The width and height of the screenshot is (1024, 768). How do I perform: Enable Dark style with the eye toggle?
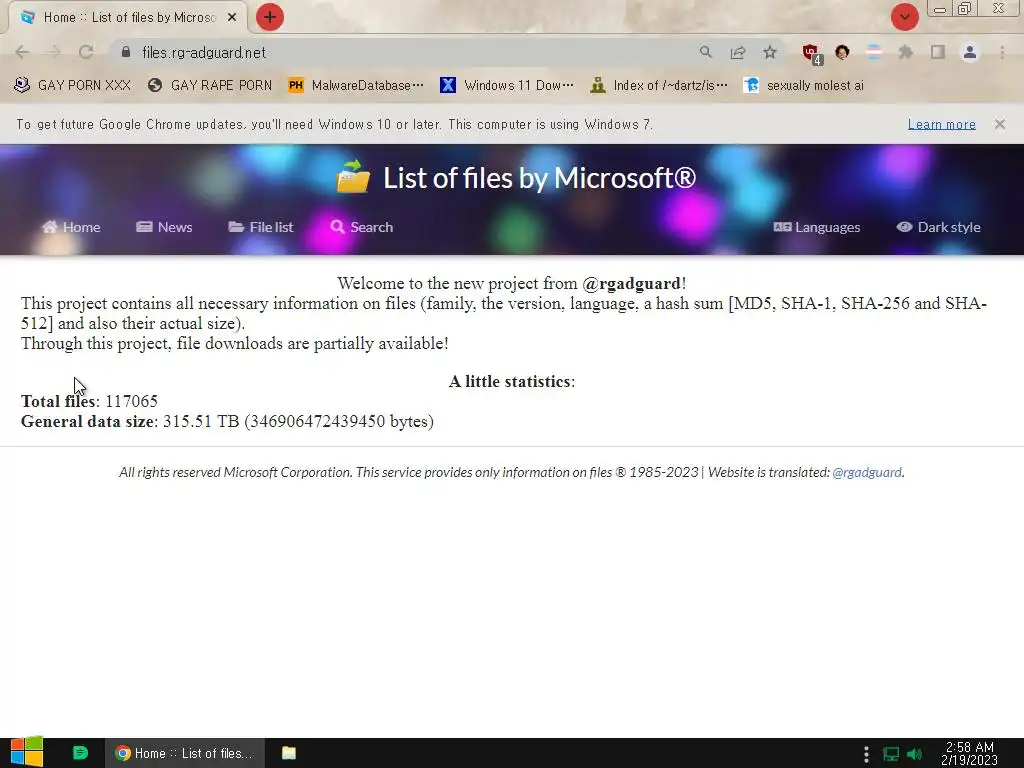pos(938,227)
